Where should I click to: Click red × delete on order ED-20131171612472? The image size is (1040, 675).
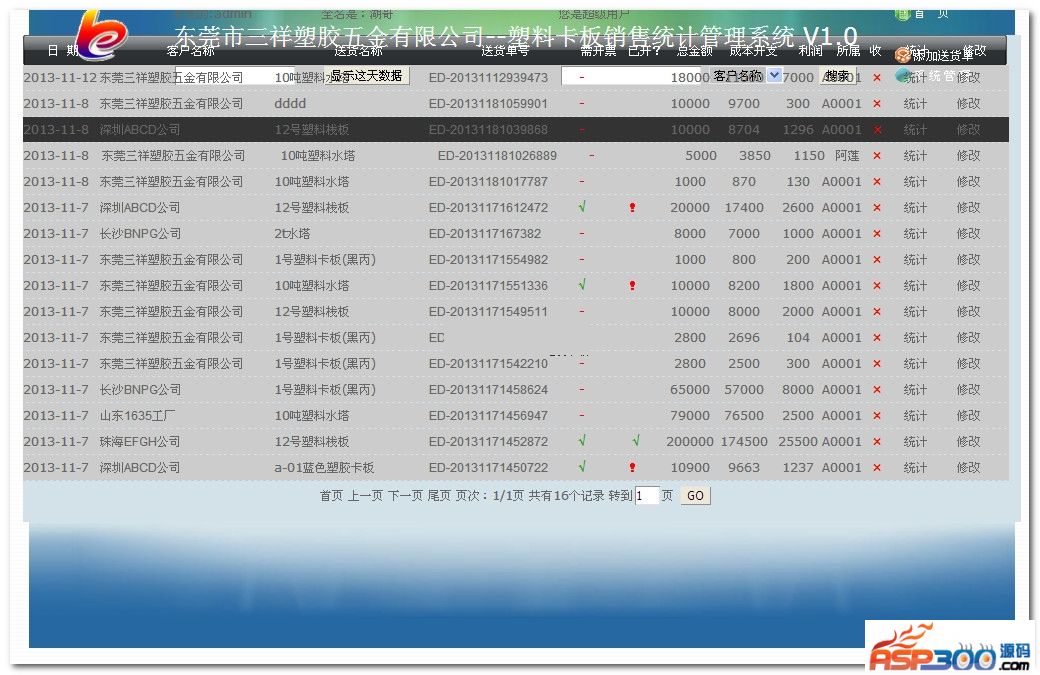click(x=877, y=208)
